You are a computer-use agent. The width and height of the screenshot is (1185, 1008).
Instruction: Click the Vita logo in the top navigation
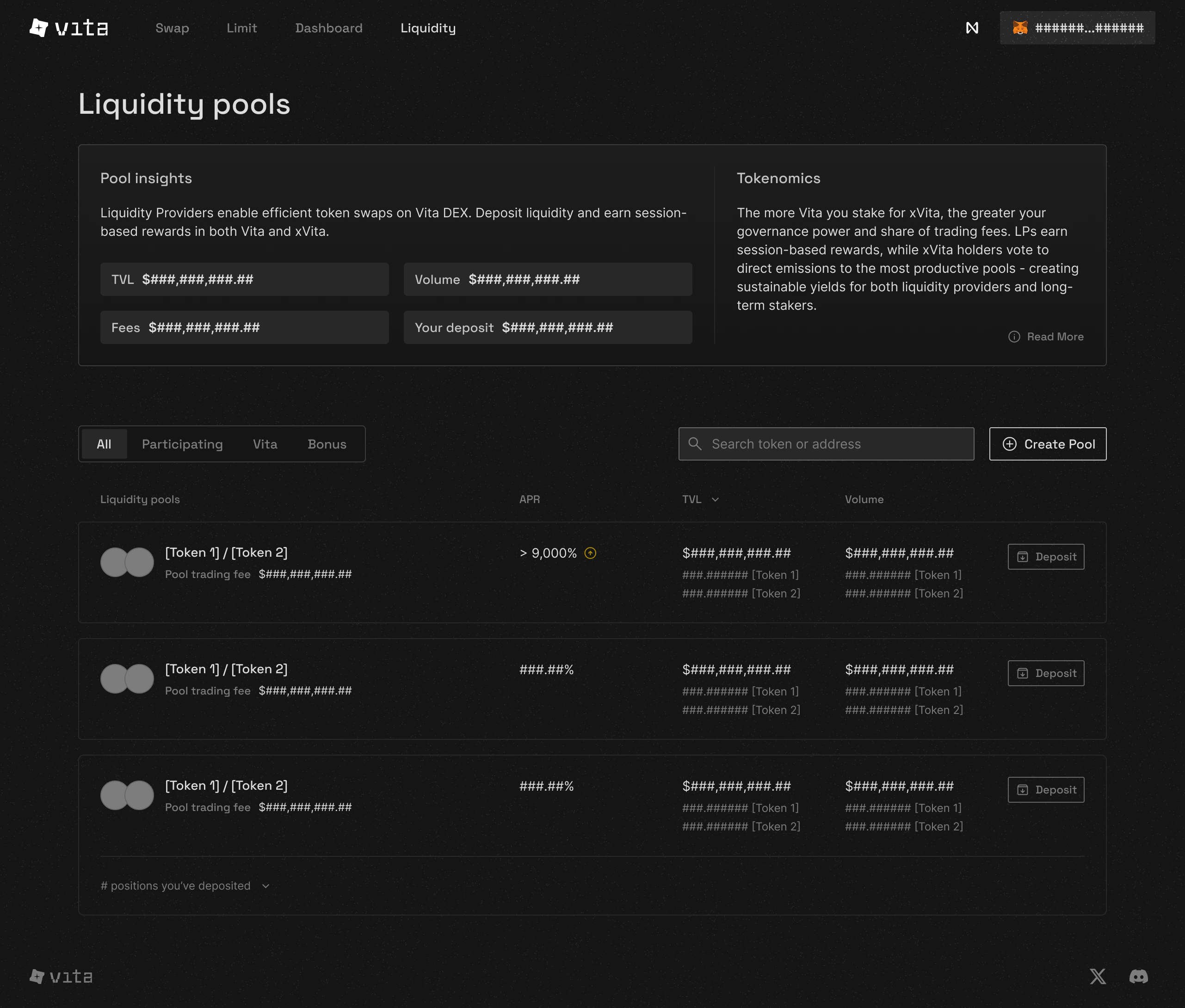point(68,27)
